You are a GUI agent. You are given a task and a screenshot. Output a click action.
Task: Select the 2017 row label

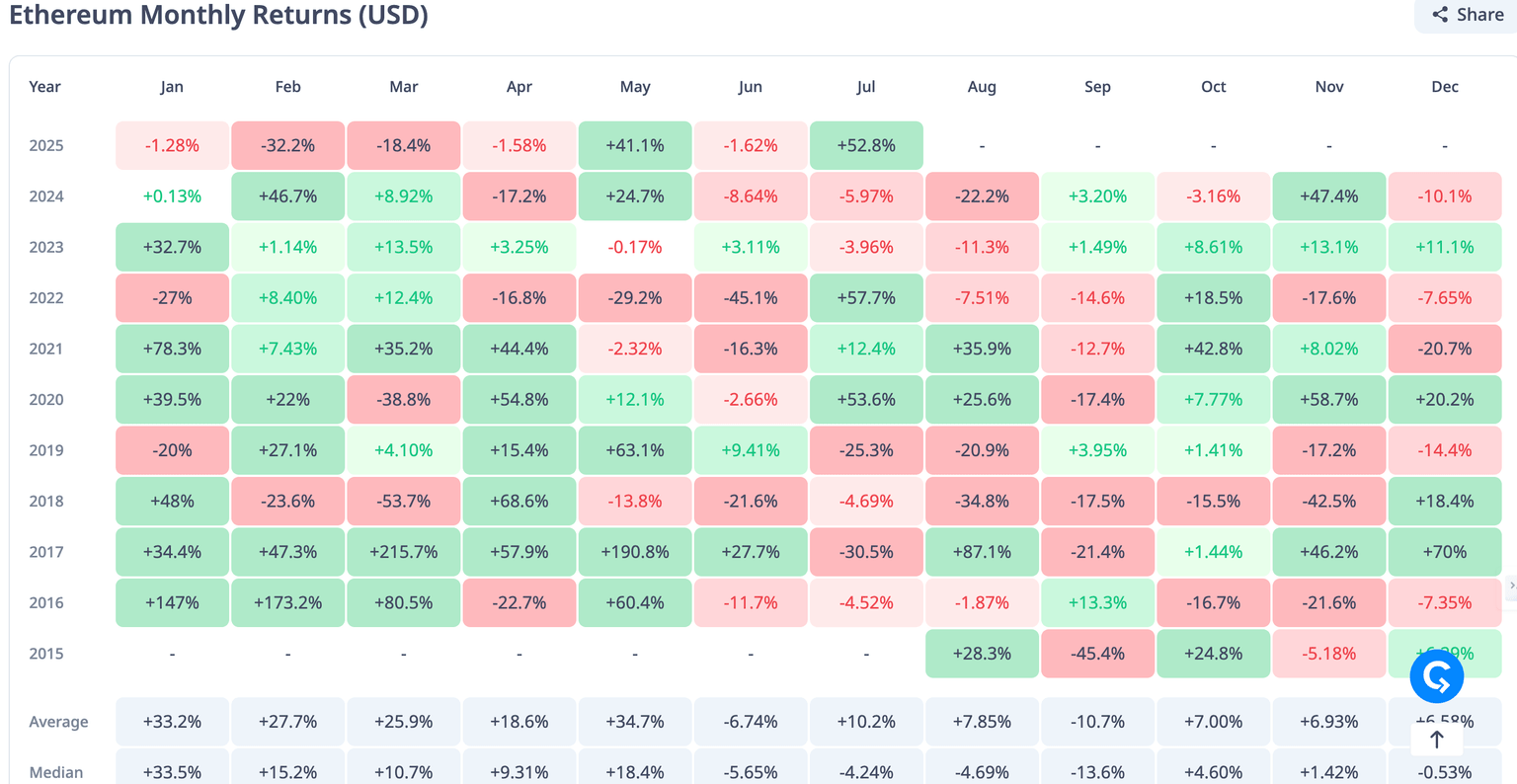coord(46,552)
